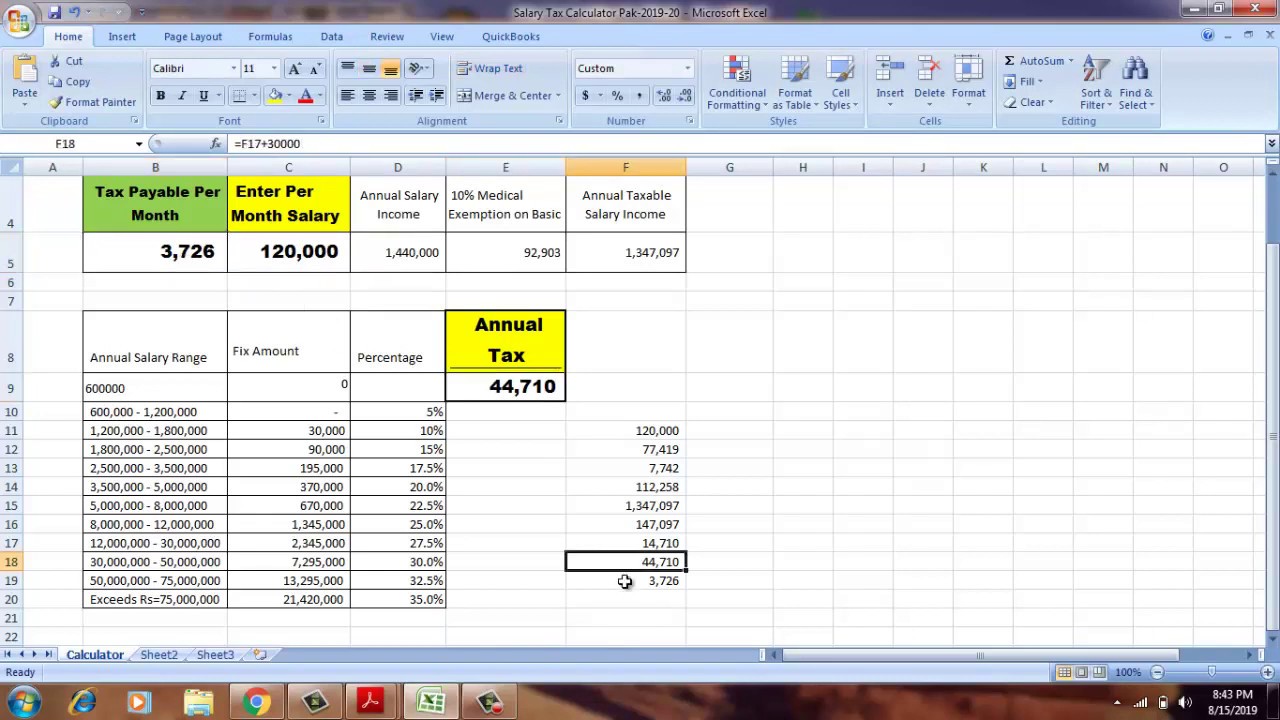
Task: Open the QuickBooks ribbon tab
Action: pos(511,37)
